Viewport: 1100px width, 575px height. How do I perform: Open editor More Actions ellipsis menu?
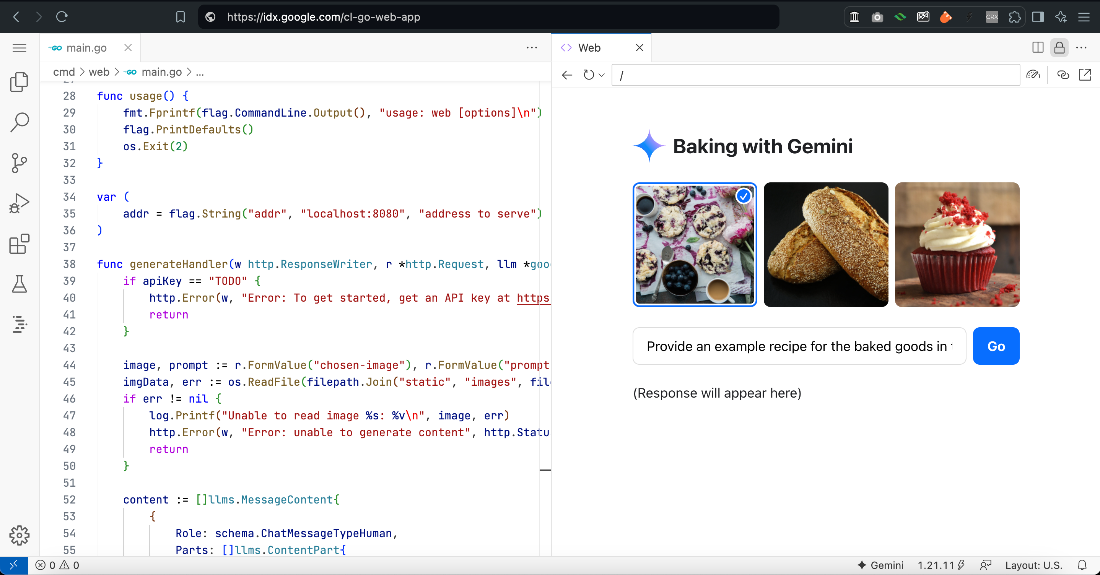(x=532, y=48)
